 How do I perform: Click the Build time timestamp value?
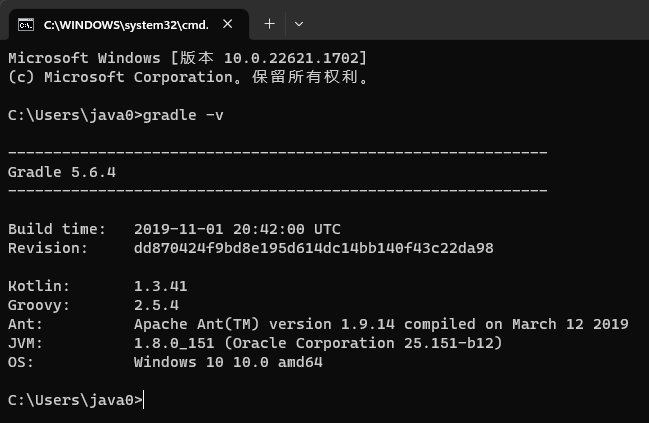point(237,229)
